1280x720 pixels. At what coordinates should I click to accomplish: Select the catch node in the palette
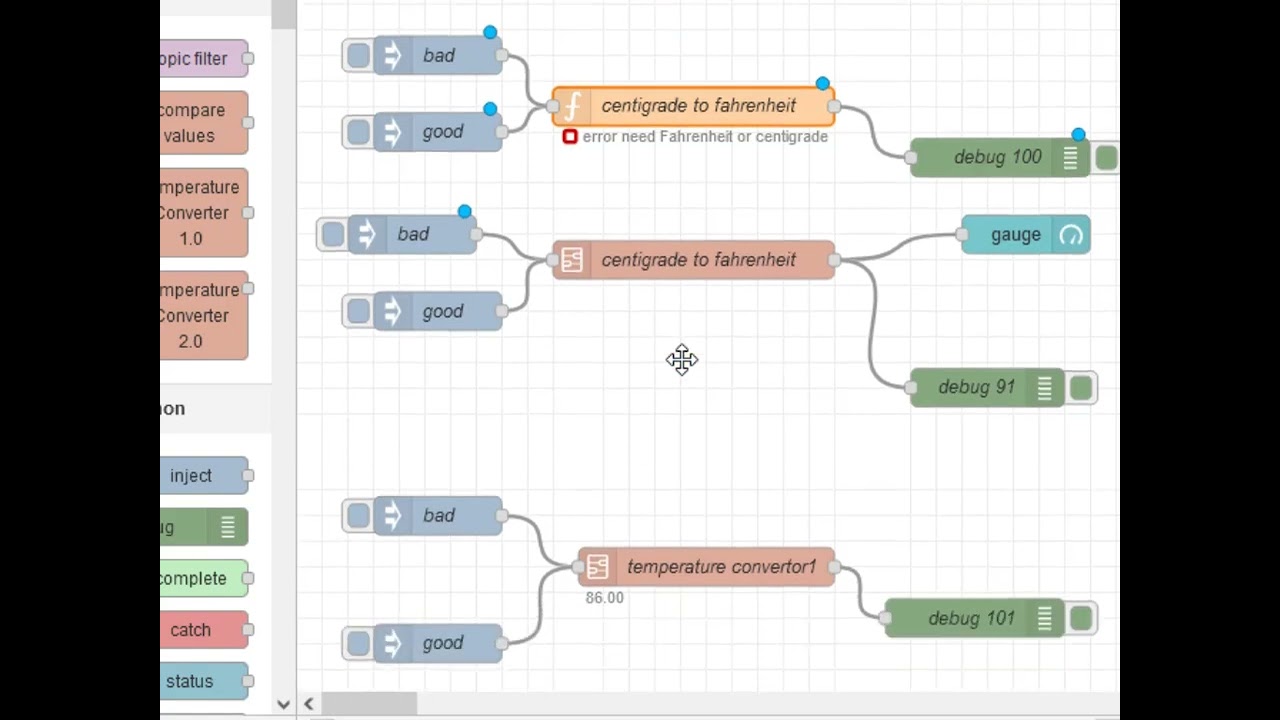click(204, 630)
